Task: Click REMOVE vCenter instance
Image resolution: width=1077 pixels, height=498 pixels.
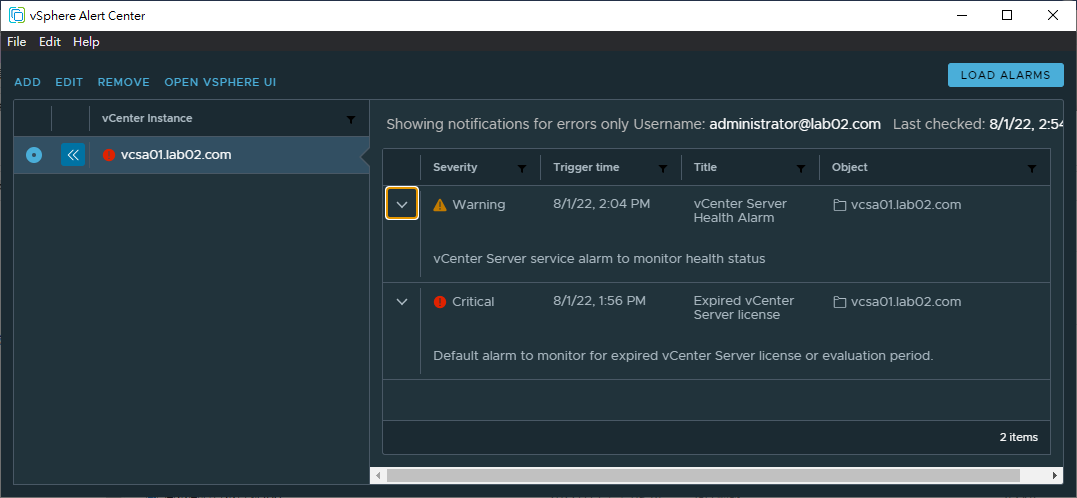Action: [124, 82]
